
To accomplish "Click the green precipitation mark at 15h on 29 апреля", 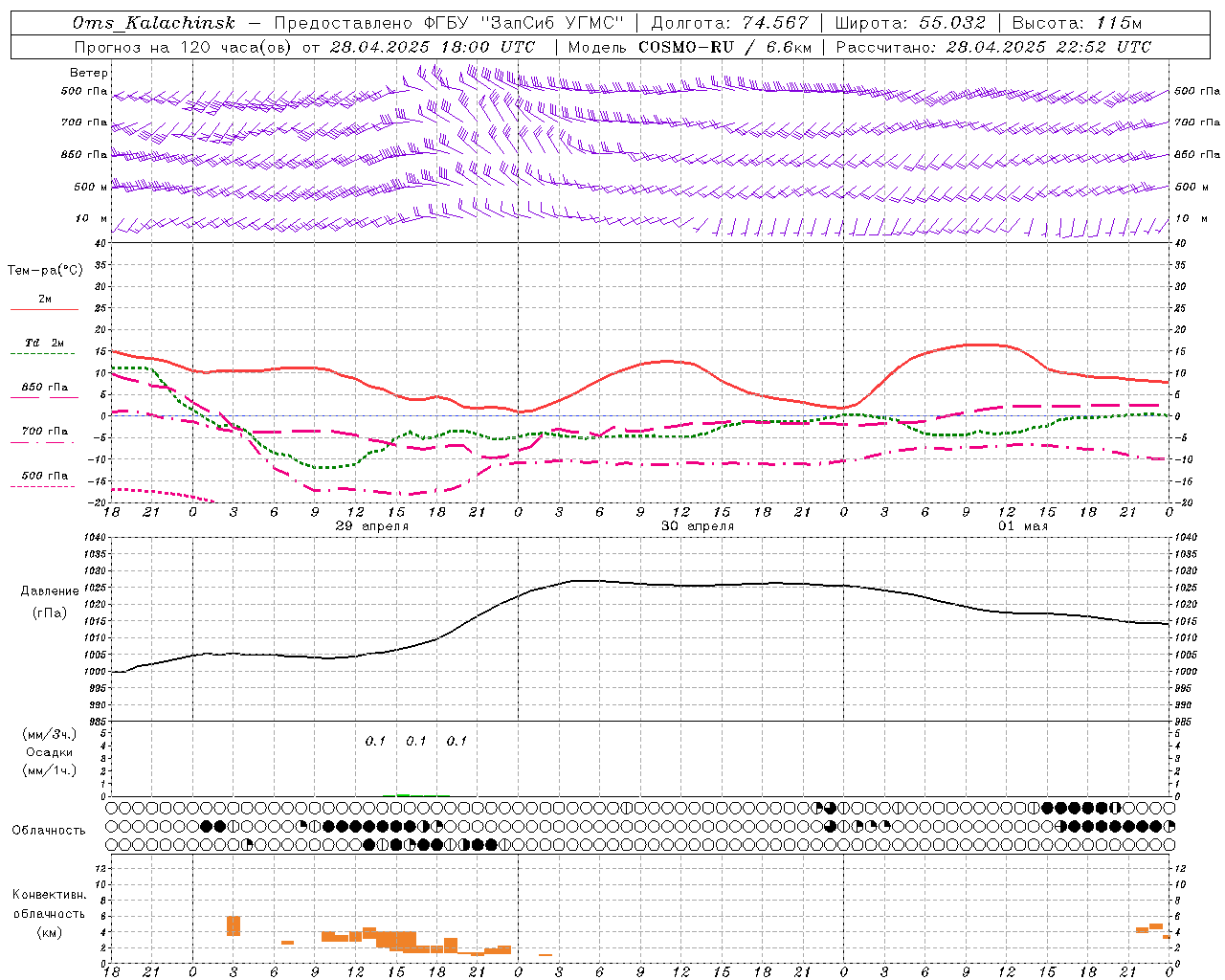I will coord(403,794).
